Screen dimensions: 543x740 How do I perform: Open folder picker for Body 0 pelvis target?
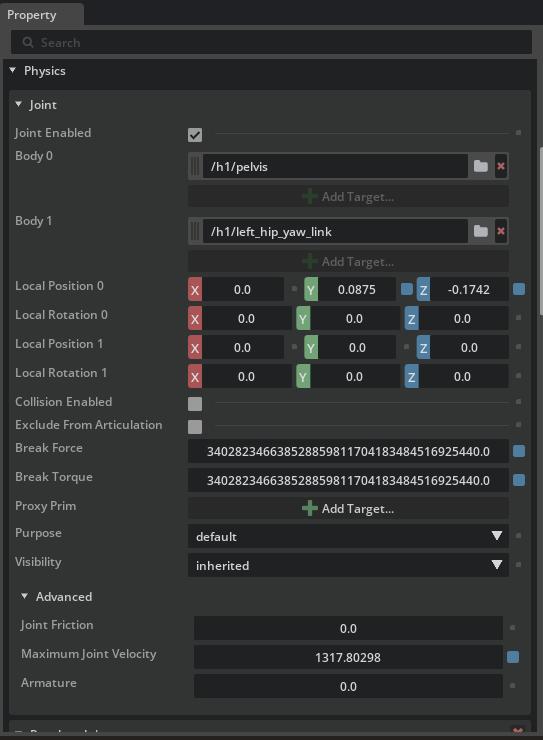481,166
